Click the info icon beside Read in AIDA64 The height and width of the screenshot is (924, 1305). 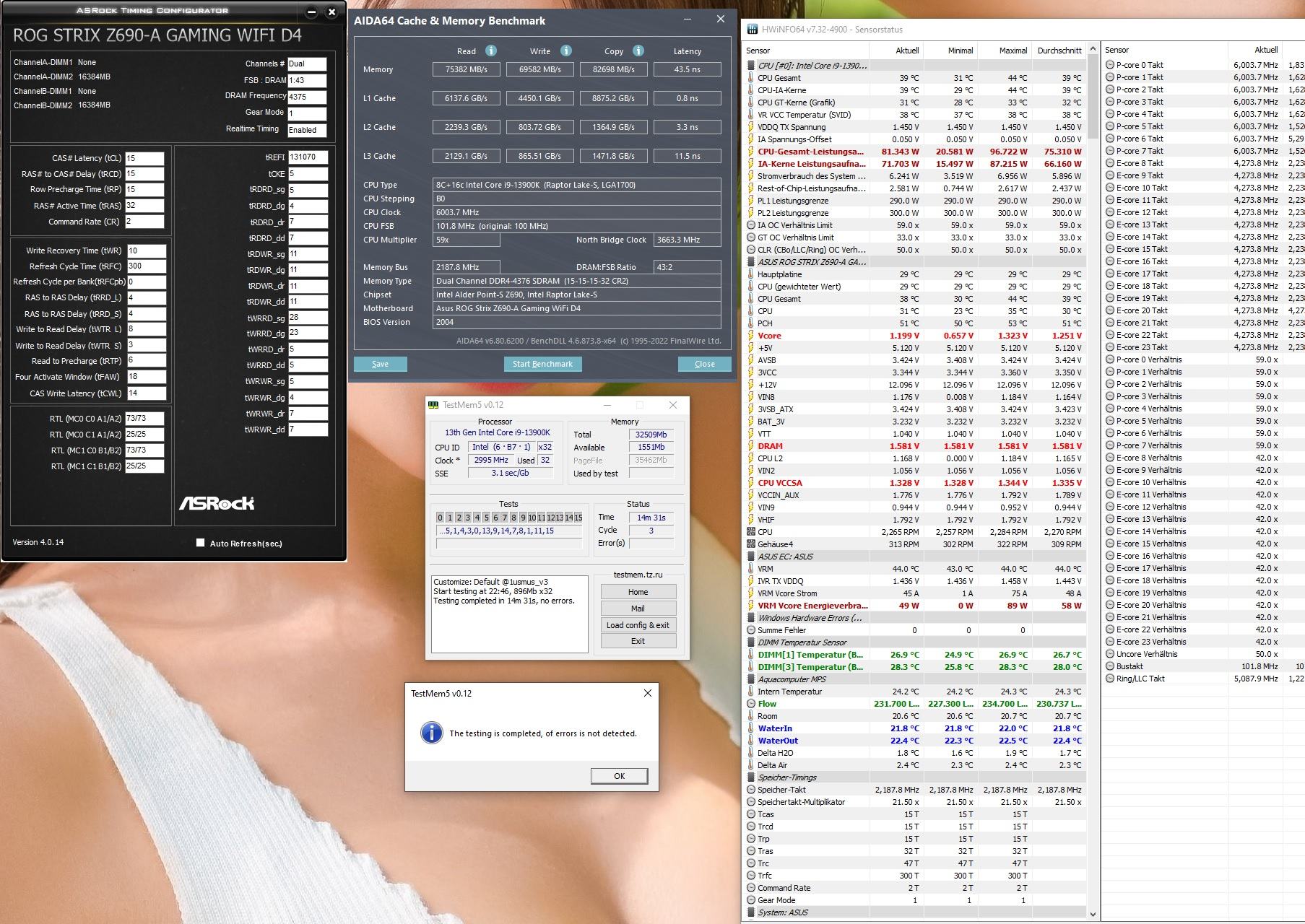click(491, 51)
